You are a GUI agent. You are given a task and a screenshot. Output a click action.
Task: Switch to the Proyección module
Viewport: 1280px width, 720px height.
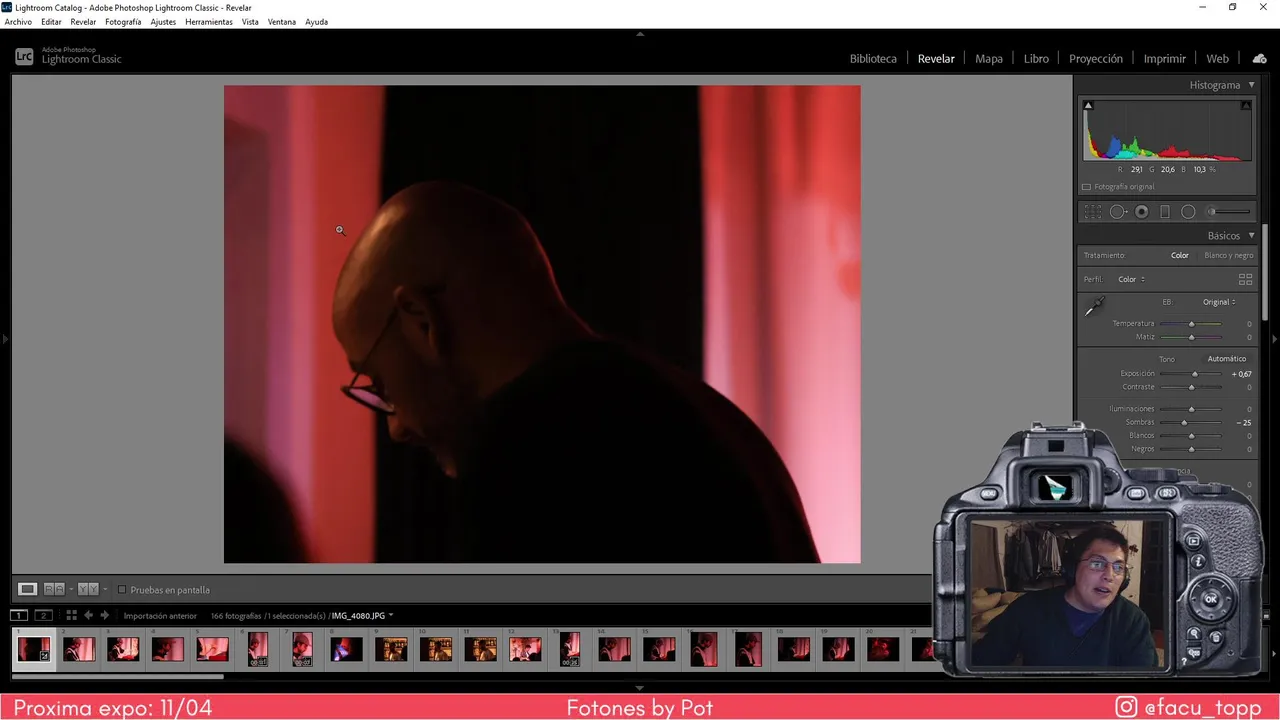[1096, 59]
